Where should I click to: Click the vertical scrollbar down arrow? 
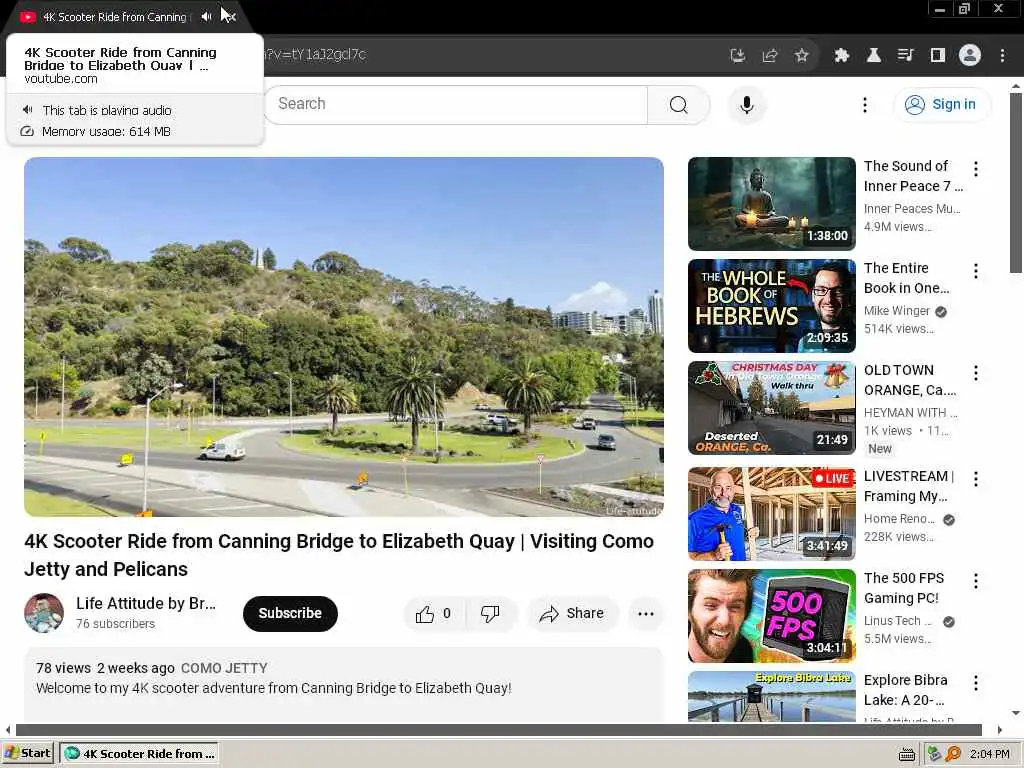click(x=1016, y=713)
